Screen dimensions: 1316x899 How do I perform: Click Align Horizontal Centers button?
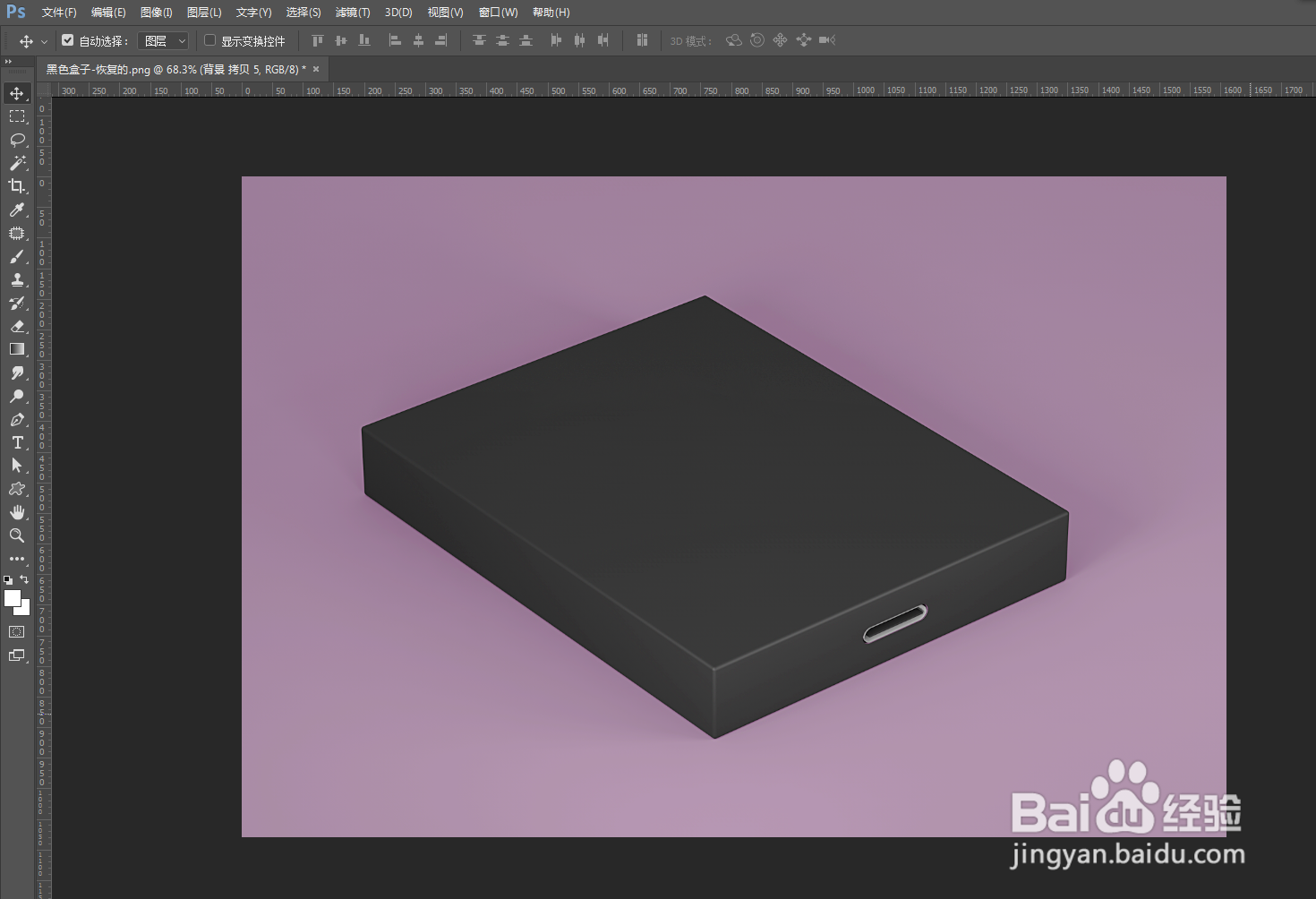click(418, 40)
